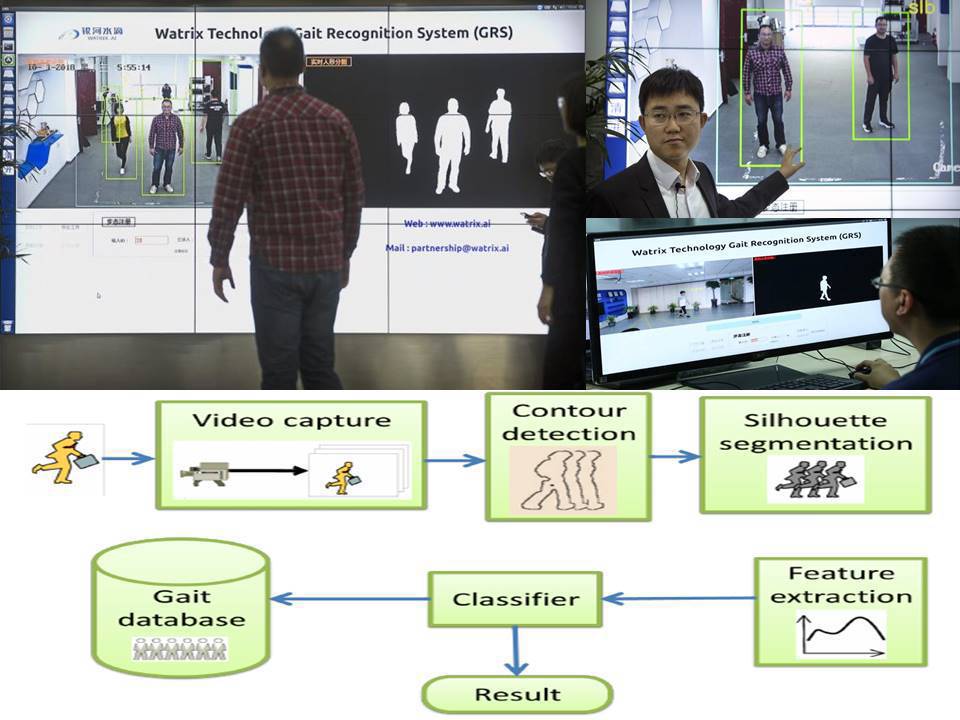
Task: Click the row of figures in Gait database
Action: [x=180, y=648]
